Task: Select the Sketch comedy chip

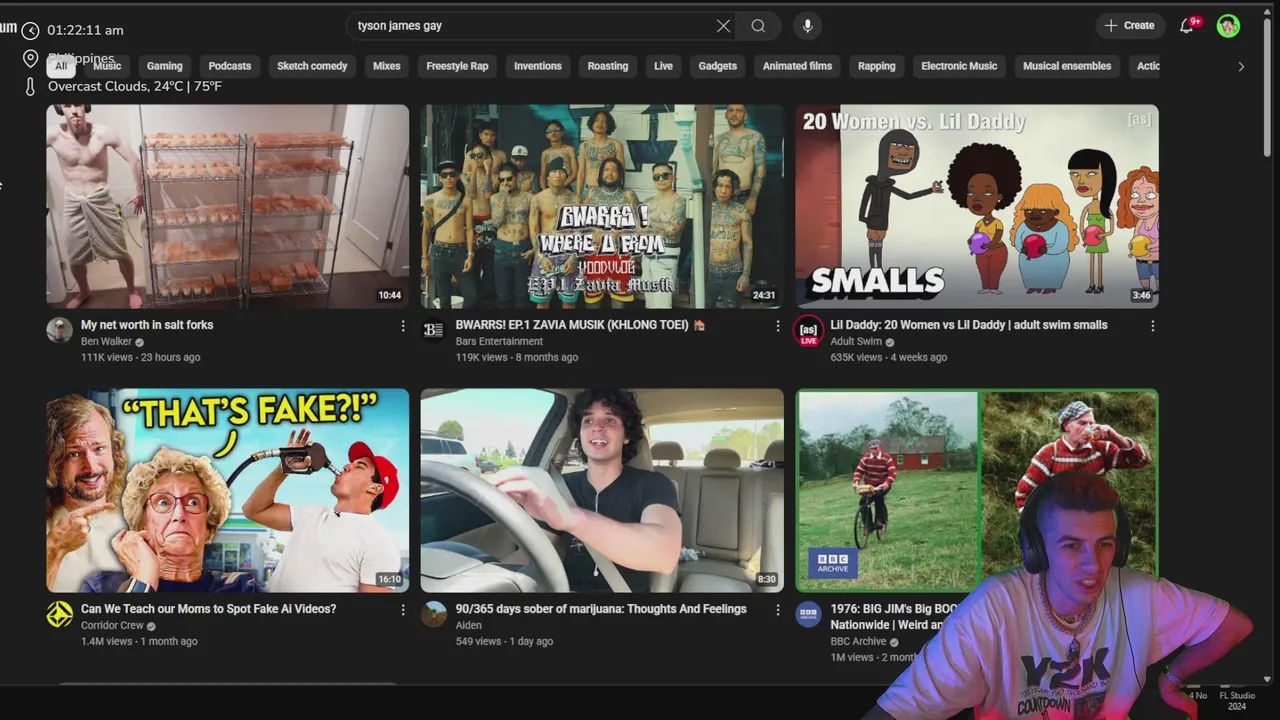Action: coord(312,66)
